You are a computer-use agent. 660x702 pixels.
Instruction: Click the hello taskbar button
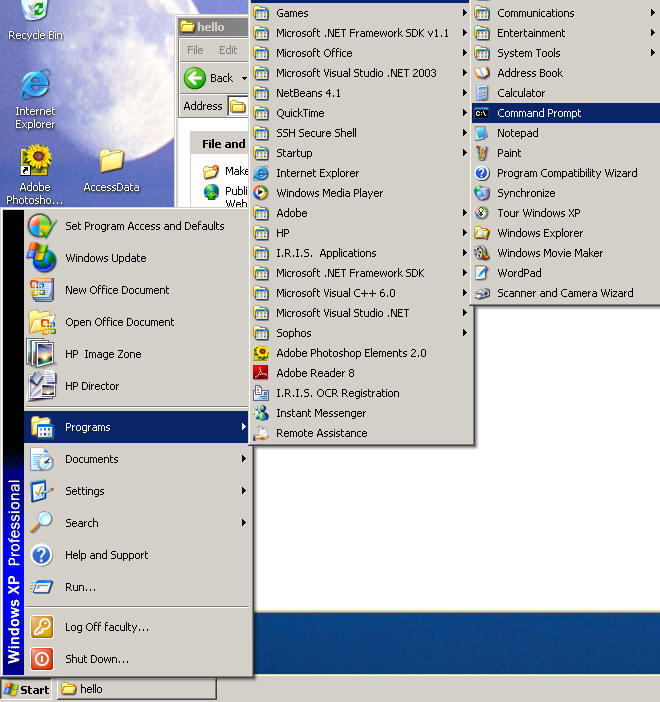pyautogui.click(x=137, y=689)
